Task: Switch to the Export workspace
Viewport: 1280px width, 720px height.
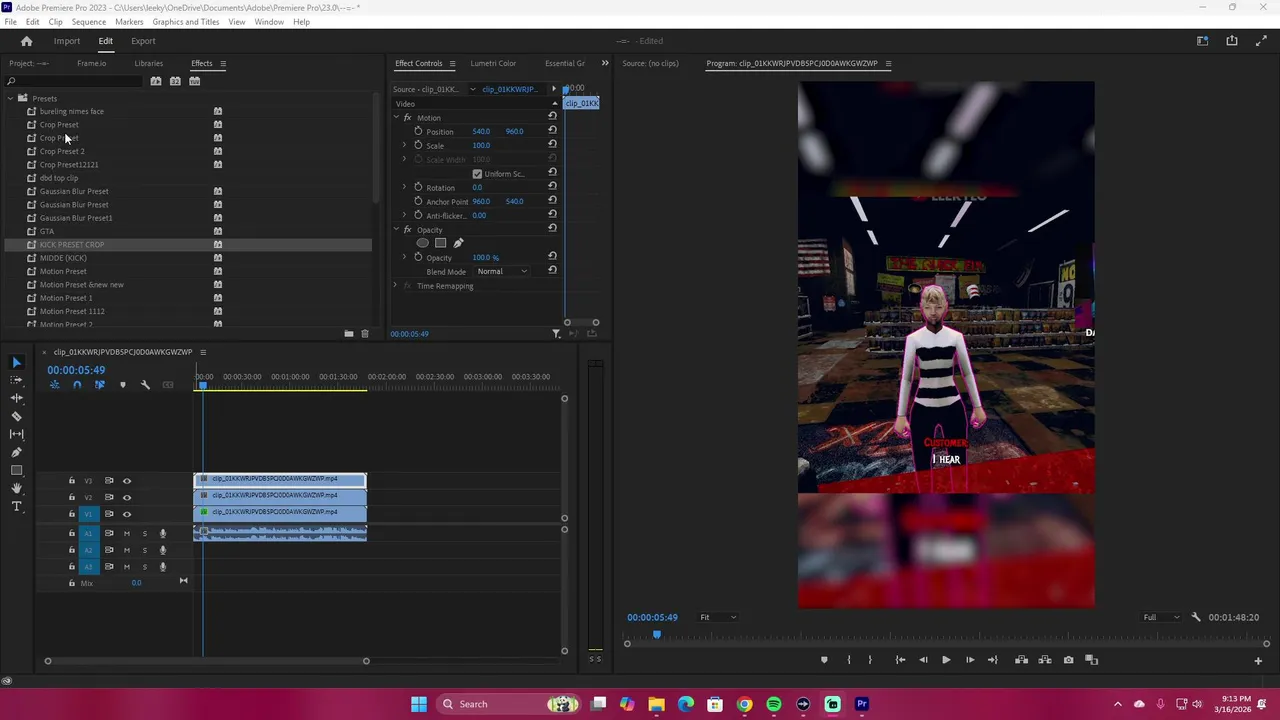Action: tap(143, 41)
